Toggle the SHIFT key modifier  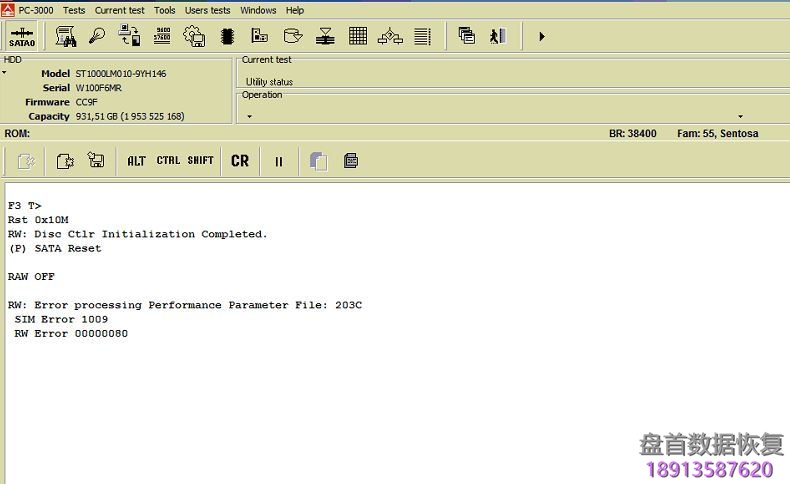pyautogui.click(x=200, y=160)
